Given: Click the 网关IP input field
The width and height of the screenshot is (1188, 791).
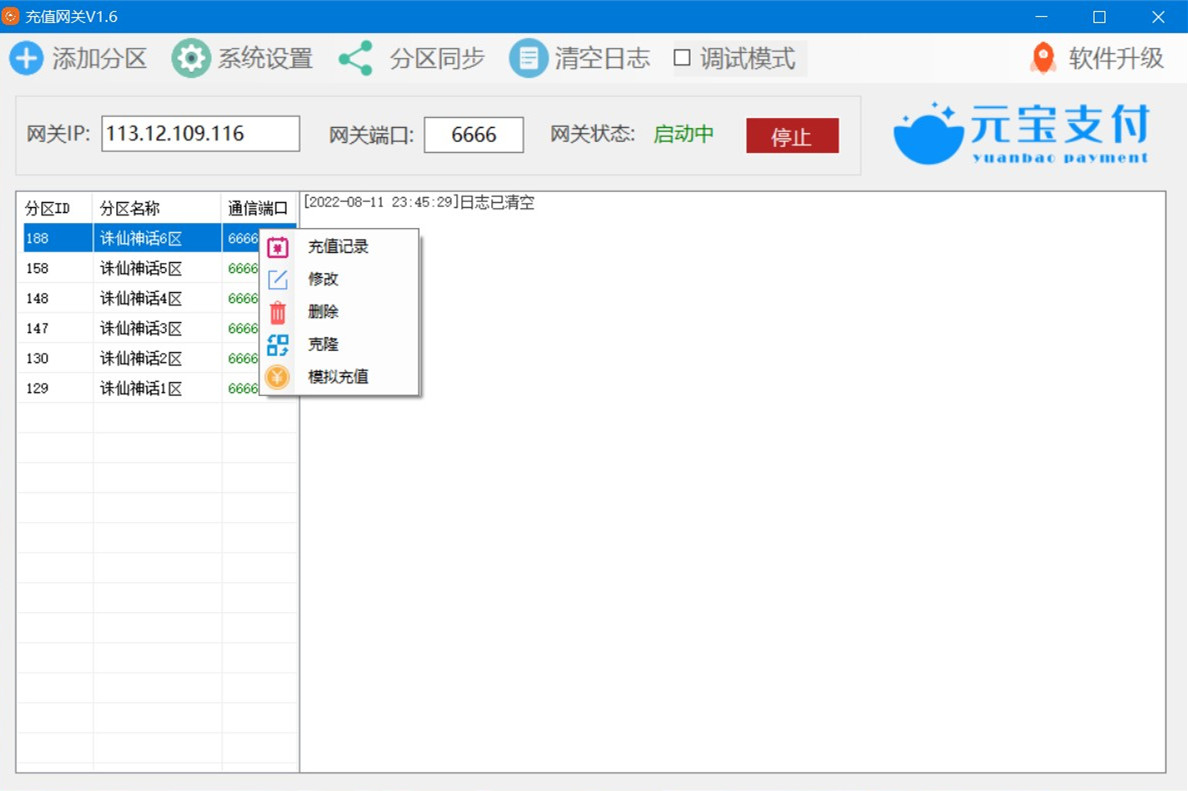Looking at the screenshot, I should 200,134.
